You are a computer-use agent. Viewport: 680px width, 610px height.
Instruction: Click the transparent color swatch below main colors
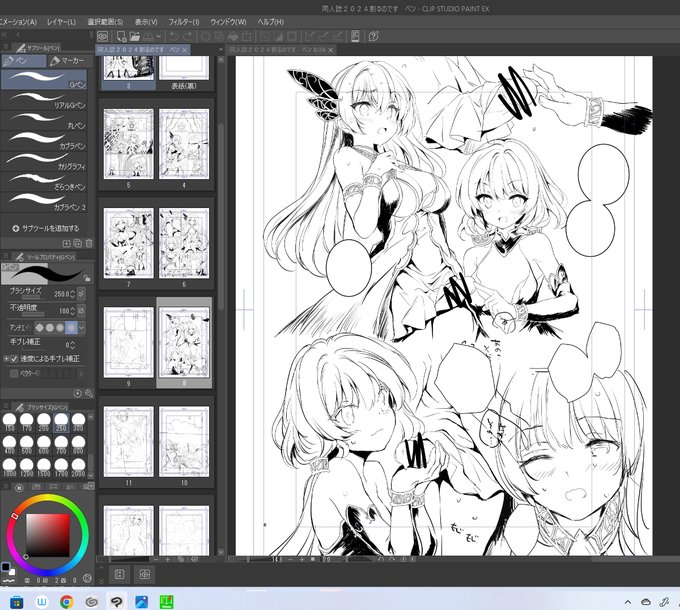[9, 581]
